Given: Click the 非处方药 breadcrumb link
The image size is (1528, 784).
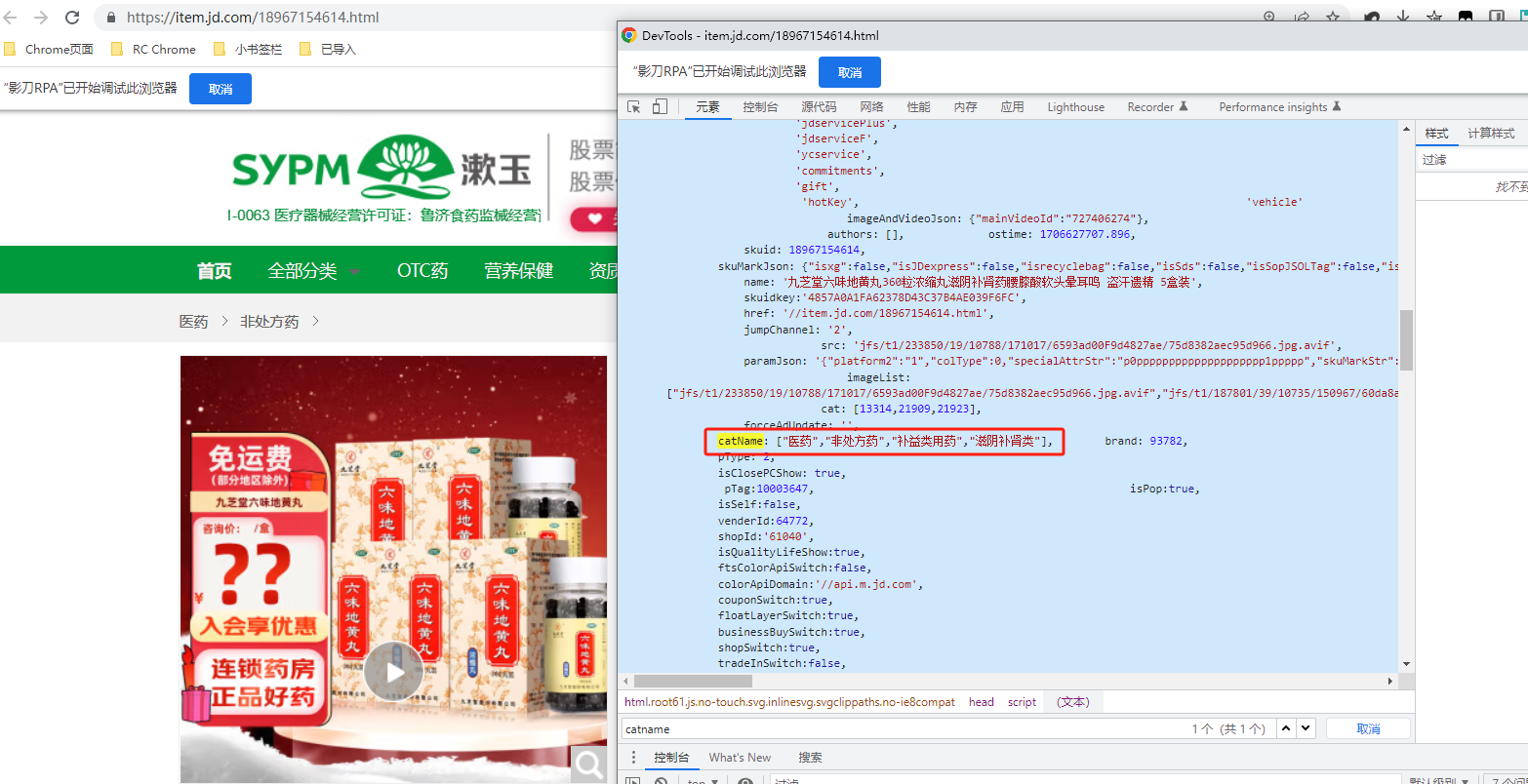Looking at the screenshot, I should click(x=269, y=322).
